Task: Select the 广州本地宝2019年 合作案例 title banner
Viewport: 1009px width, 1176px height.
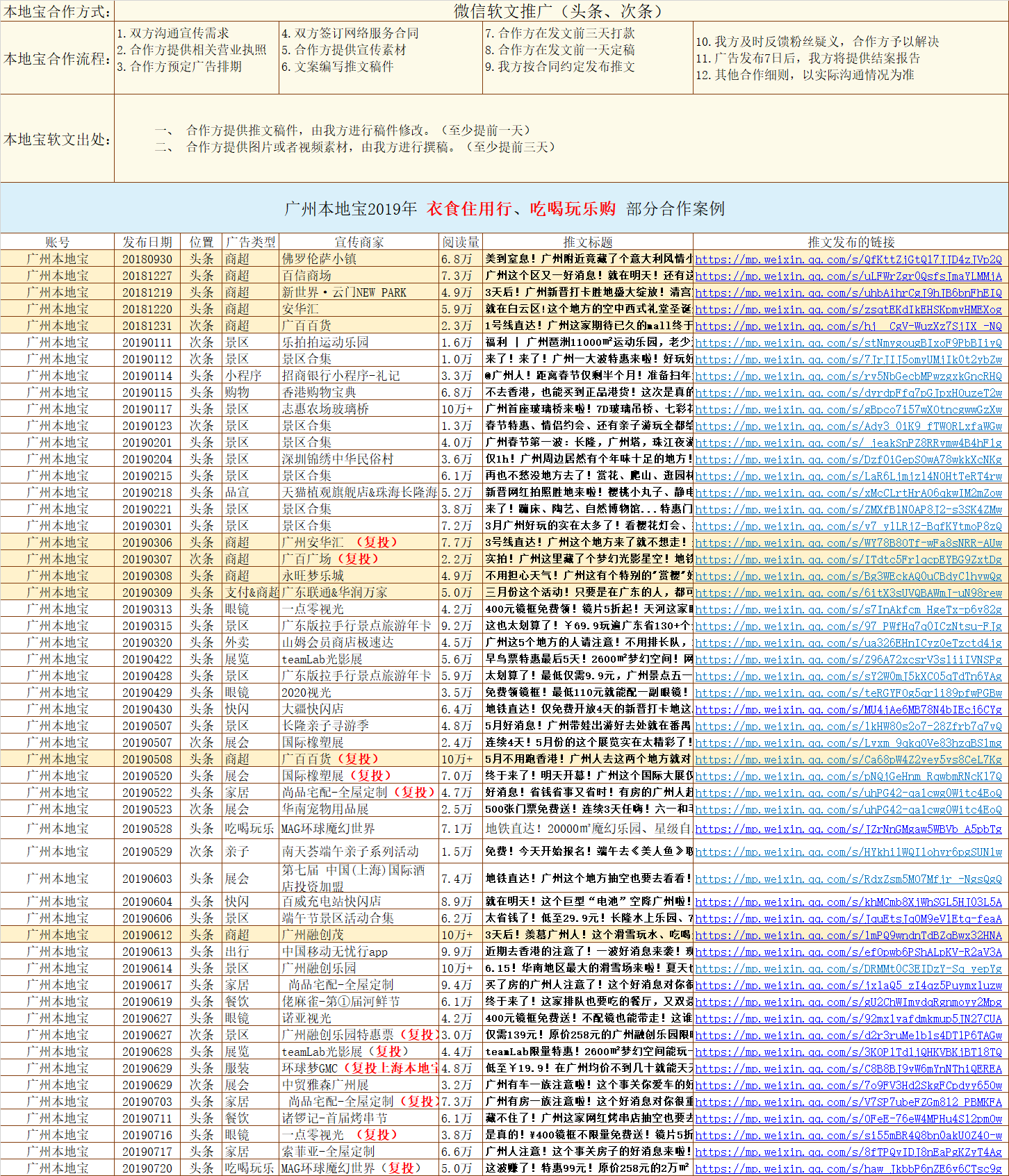Action: (504, 208)
